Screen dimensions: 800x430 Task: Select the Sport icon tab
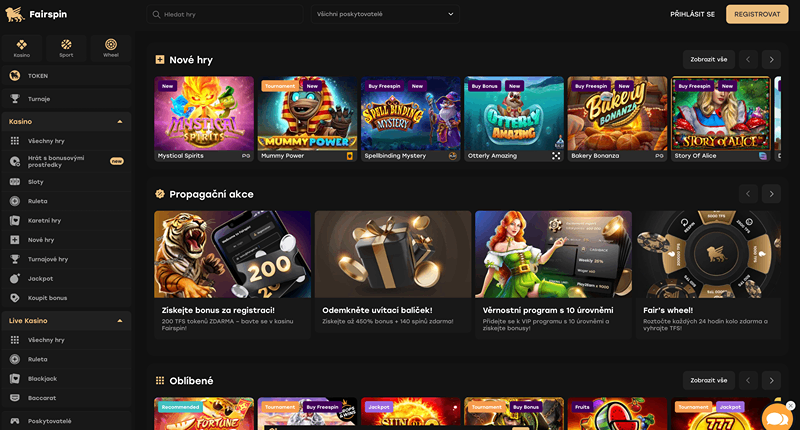click(66, 48)
